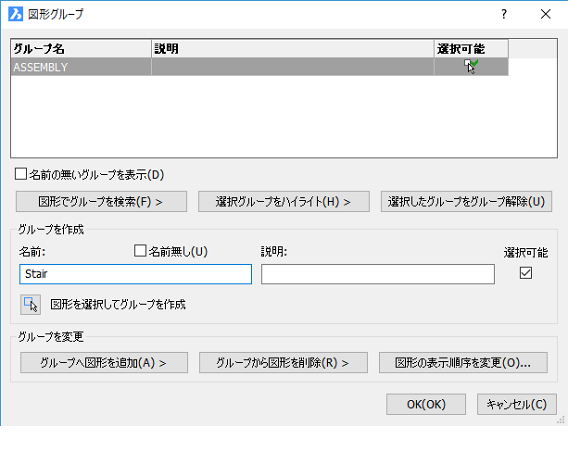Check the 名前無し(U) checkbox
The image size is (568, 465).
(140, 251)
